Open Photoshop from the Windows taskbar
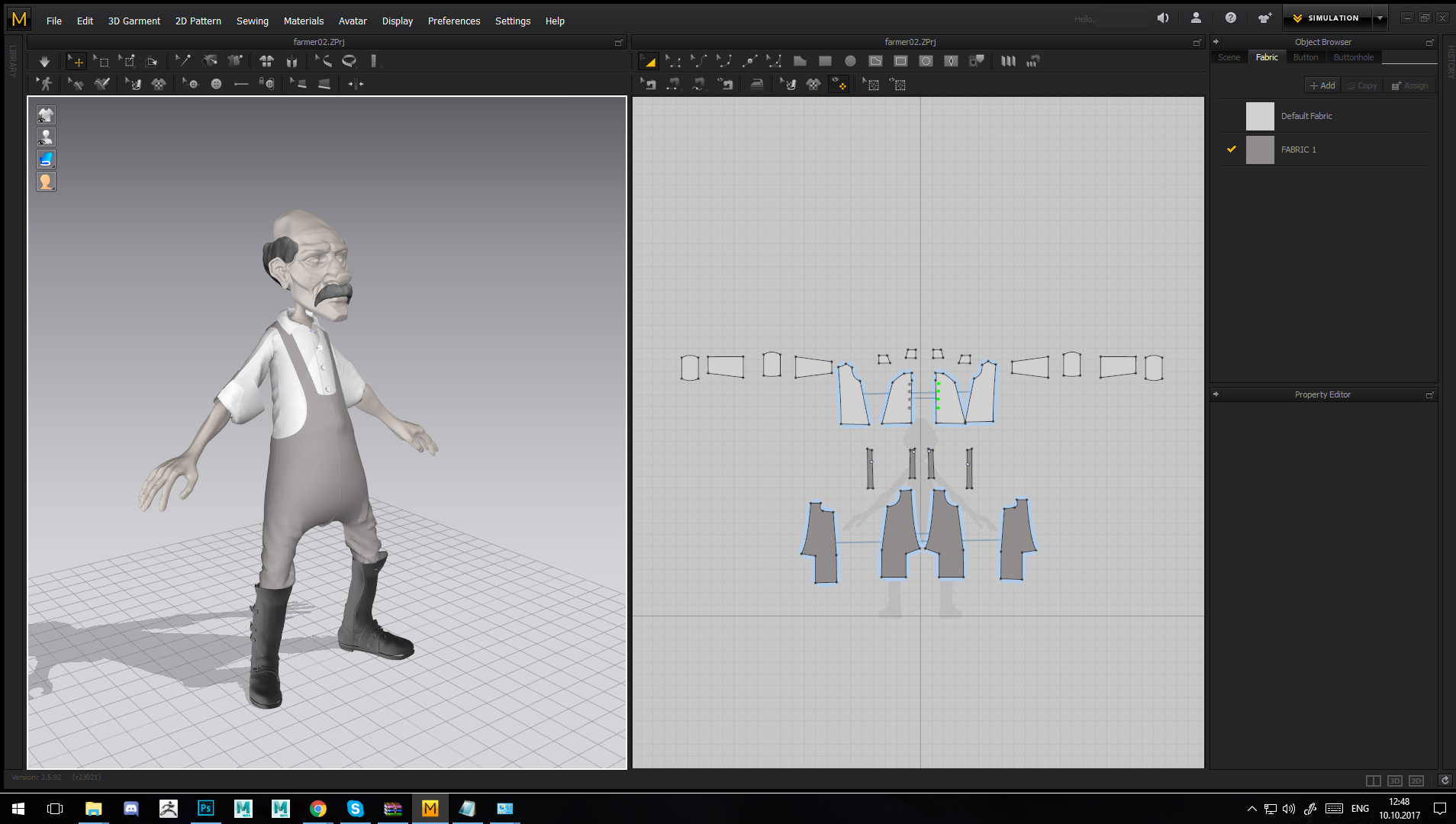The image size is (1456, 824). (205, 808)
